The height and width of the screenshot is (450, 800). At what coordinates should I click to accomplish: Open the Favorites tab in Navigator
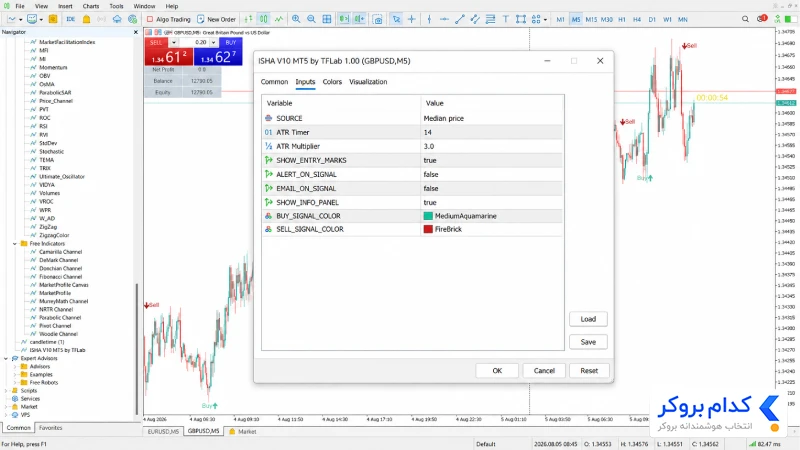[51, 428]
